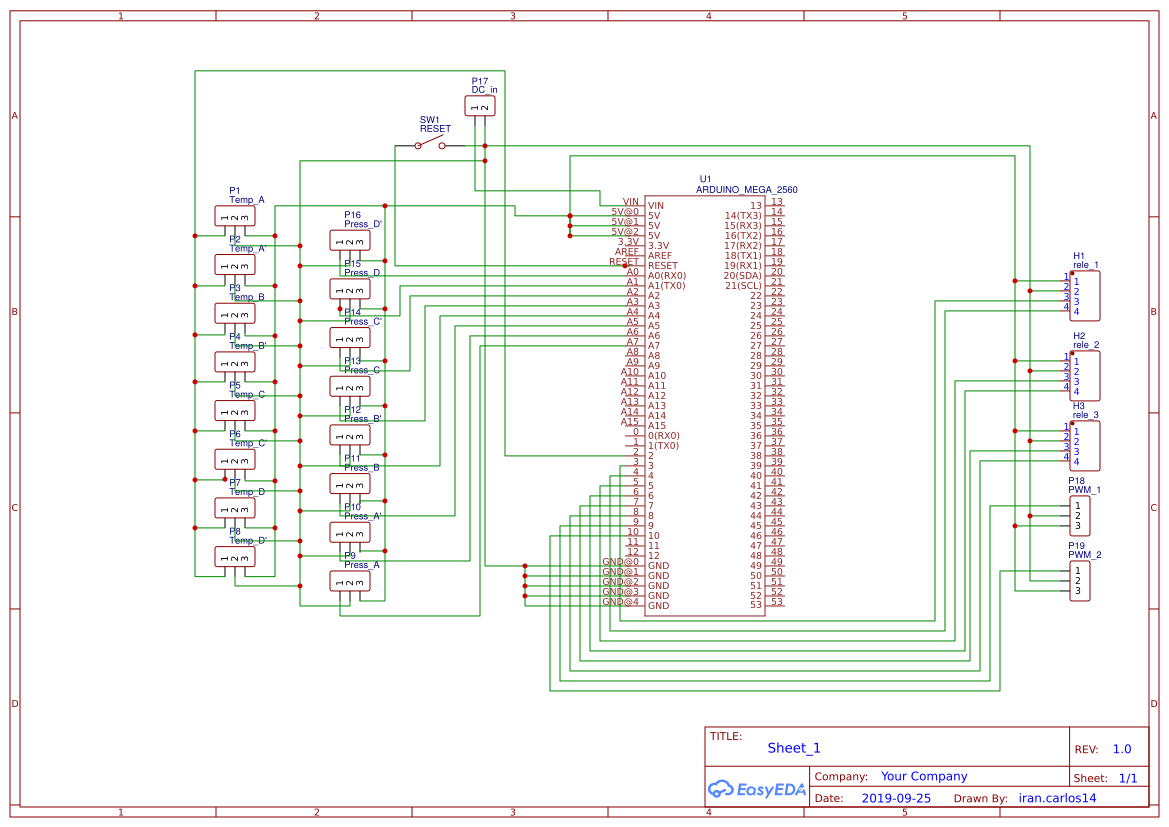Select the P19 PWM_2 connector symbol

[1080, 580]
